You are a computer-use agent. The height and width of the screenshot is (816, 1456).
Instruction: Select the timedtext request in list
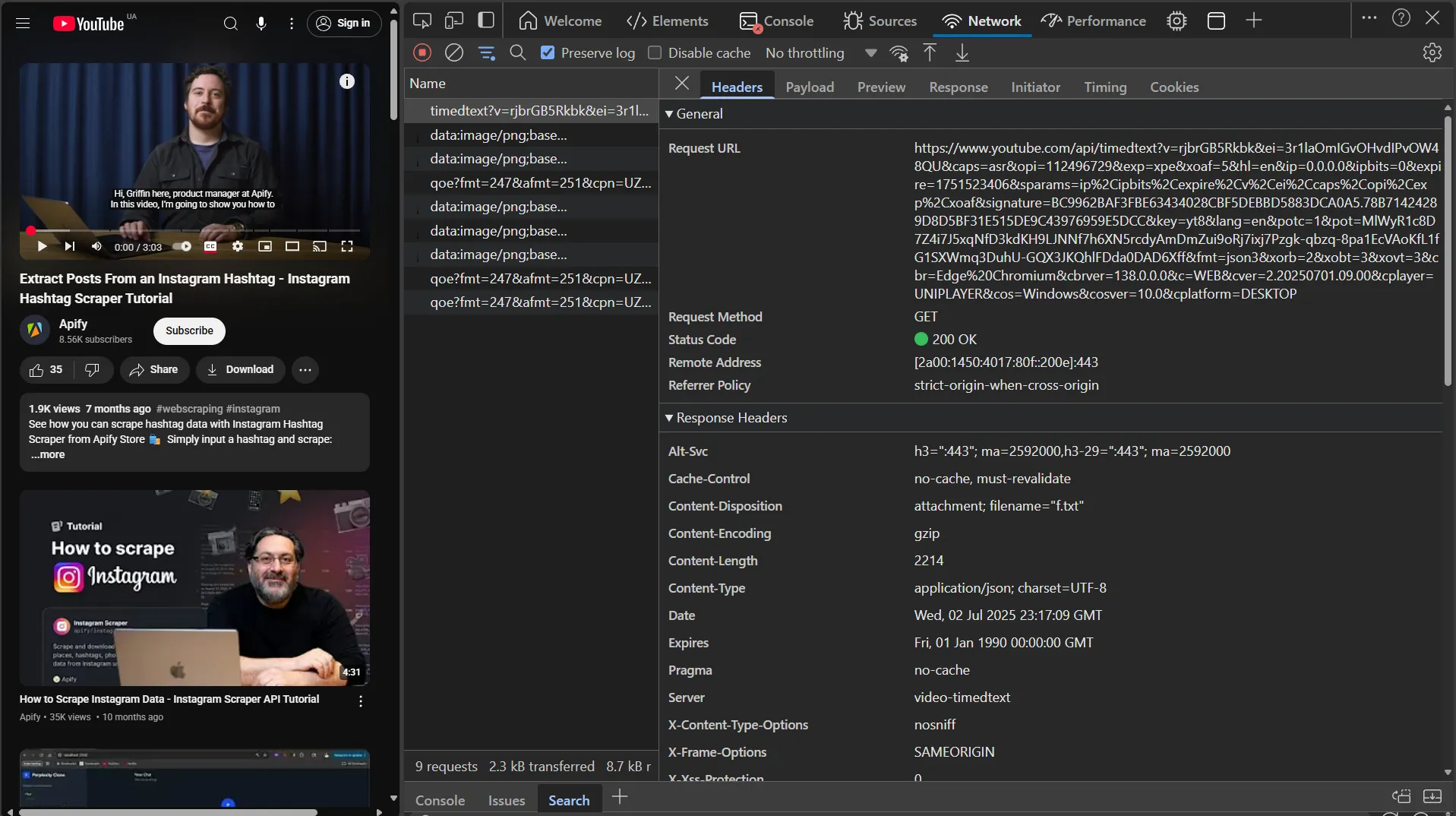[x=538, y=111]
